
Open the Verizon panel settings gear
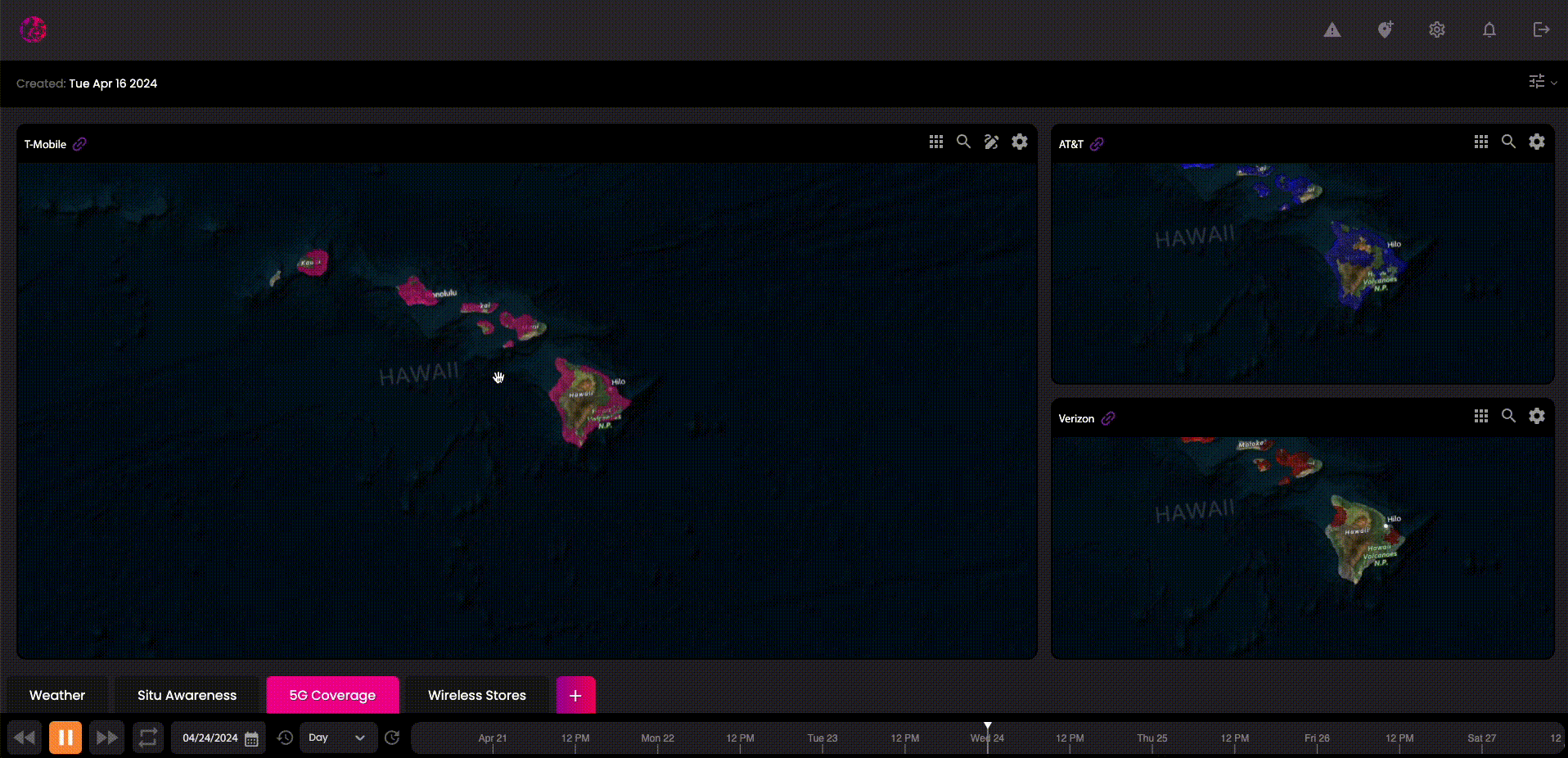click(x=1537, y=416)
